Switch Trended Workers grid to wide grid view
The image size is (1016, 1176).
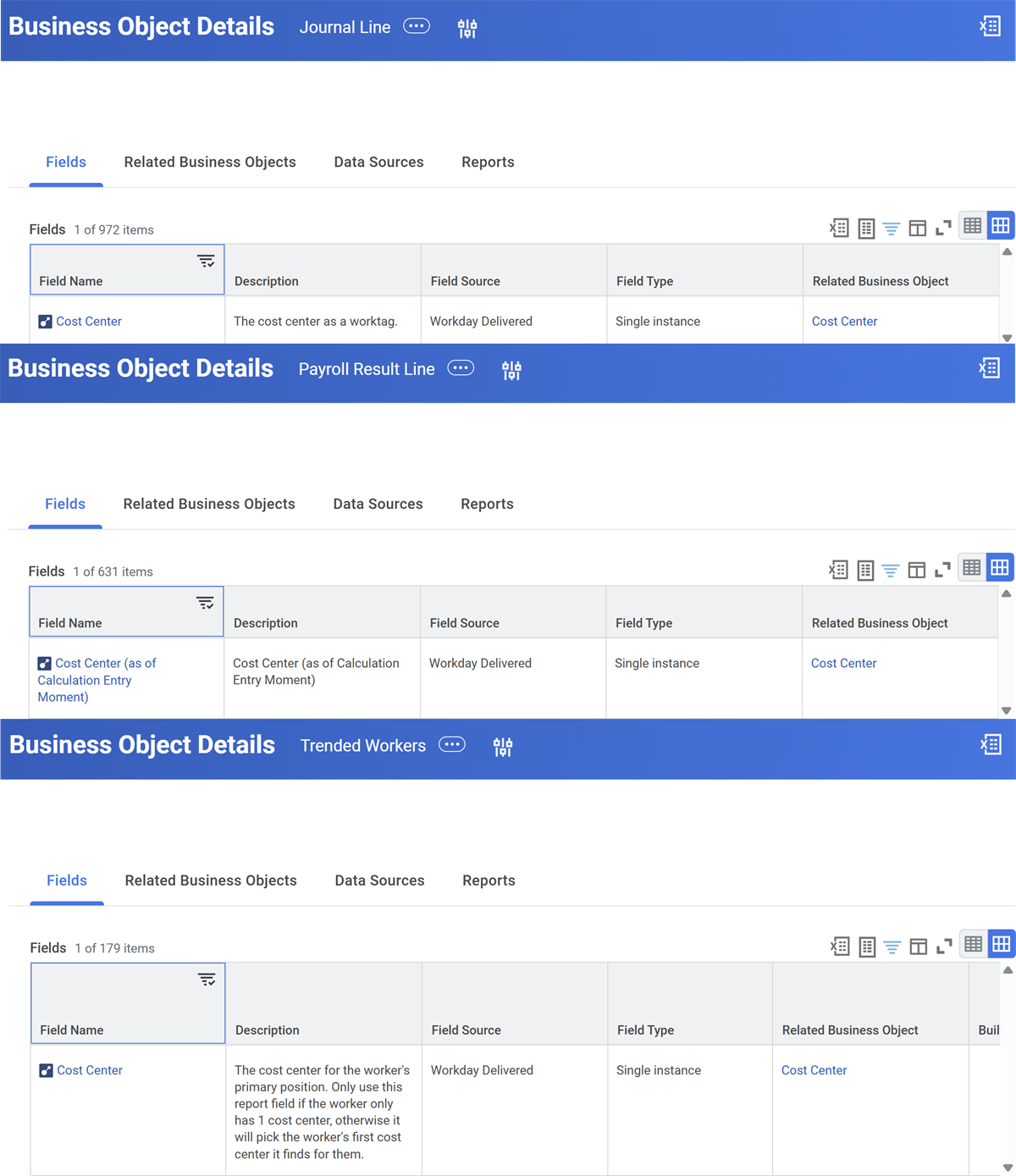pos(1002,945)
